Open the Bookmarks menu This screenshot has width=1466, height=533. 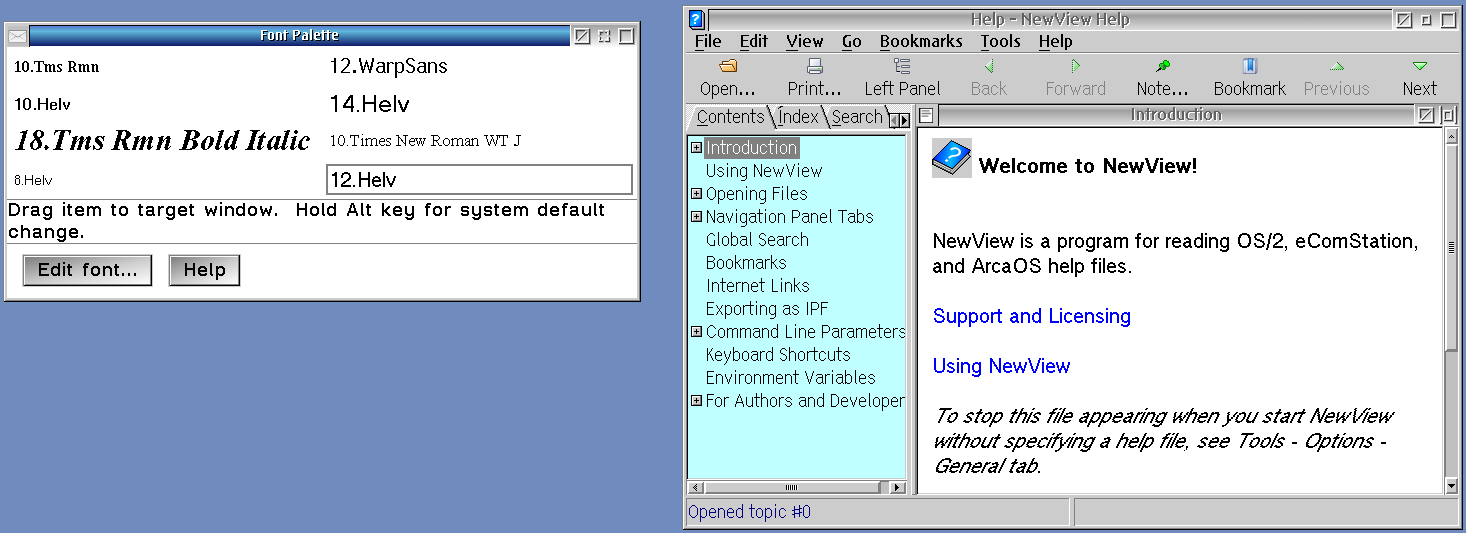coord(921,41)
